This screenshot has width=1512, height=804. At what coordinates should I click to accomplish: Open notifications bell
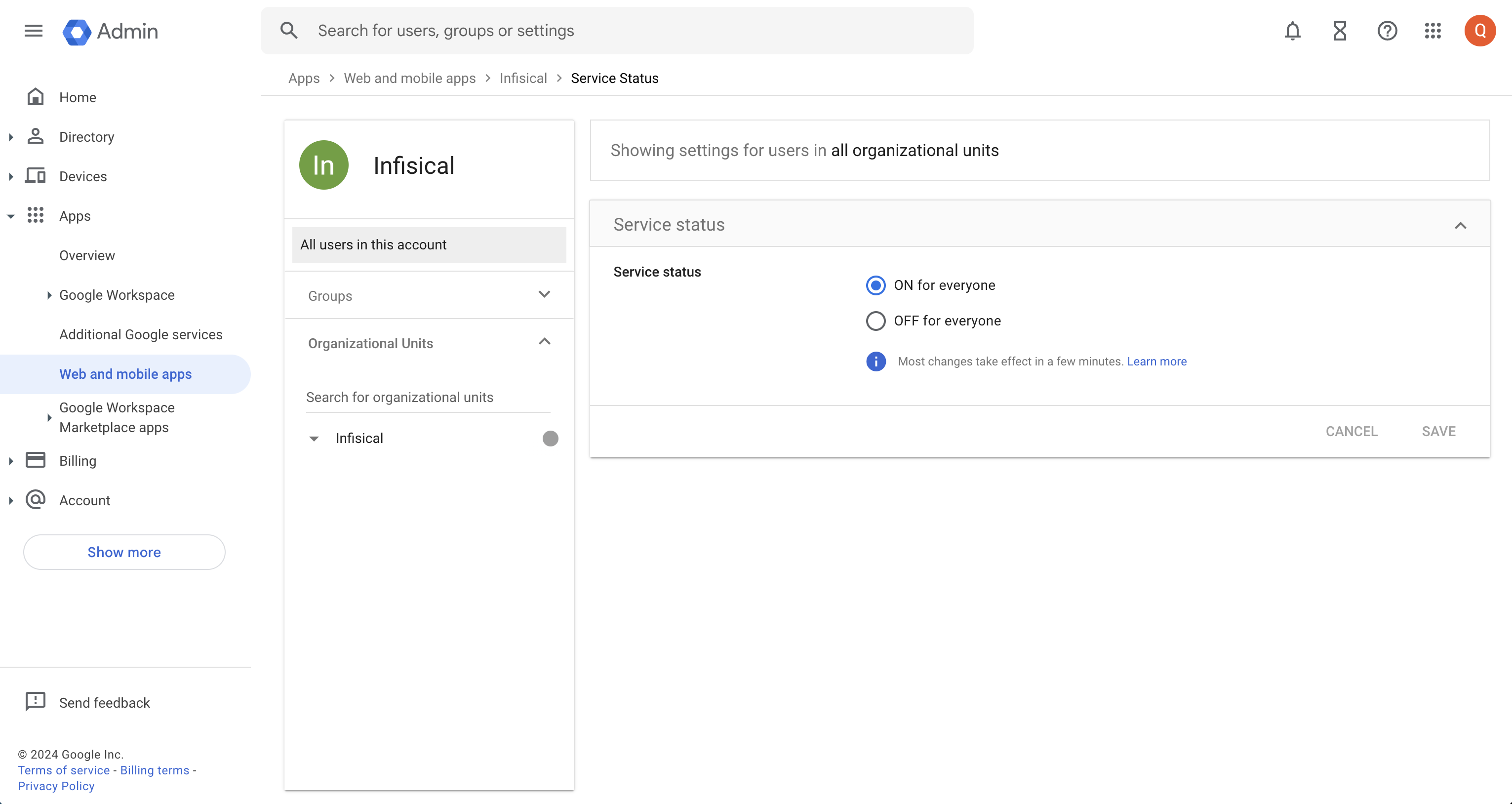tap(1292, 31)
